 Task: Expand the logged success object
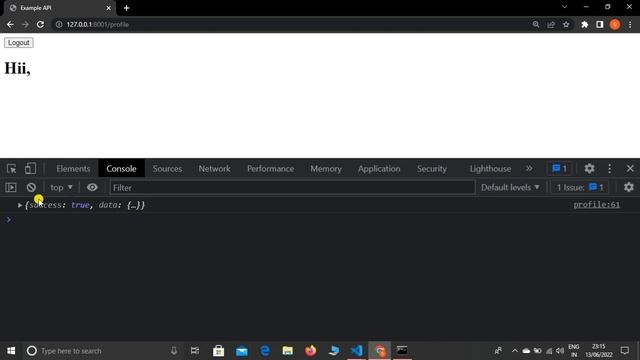[x=20, y=205]
